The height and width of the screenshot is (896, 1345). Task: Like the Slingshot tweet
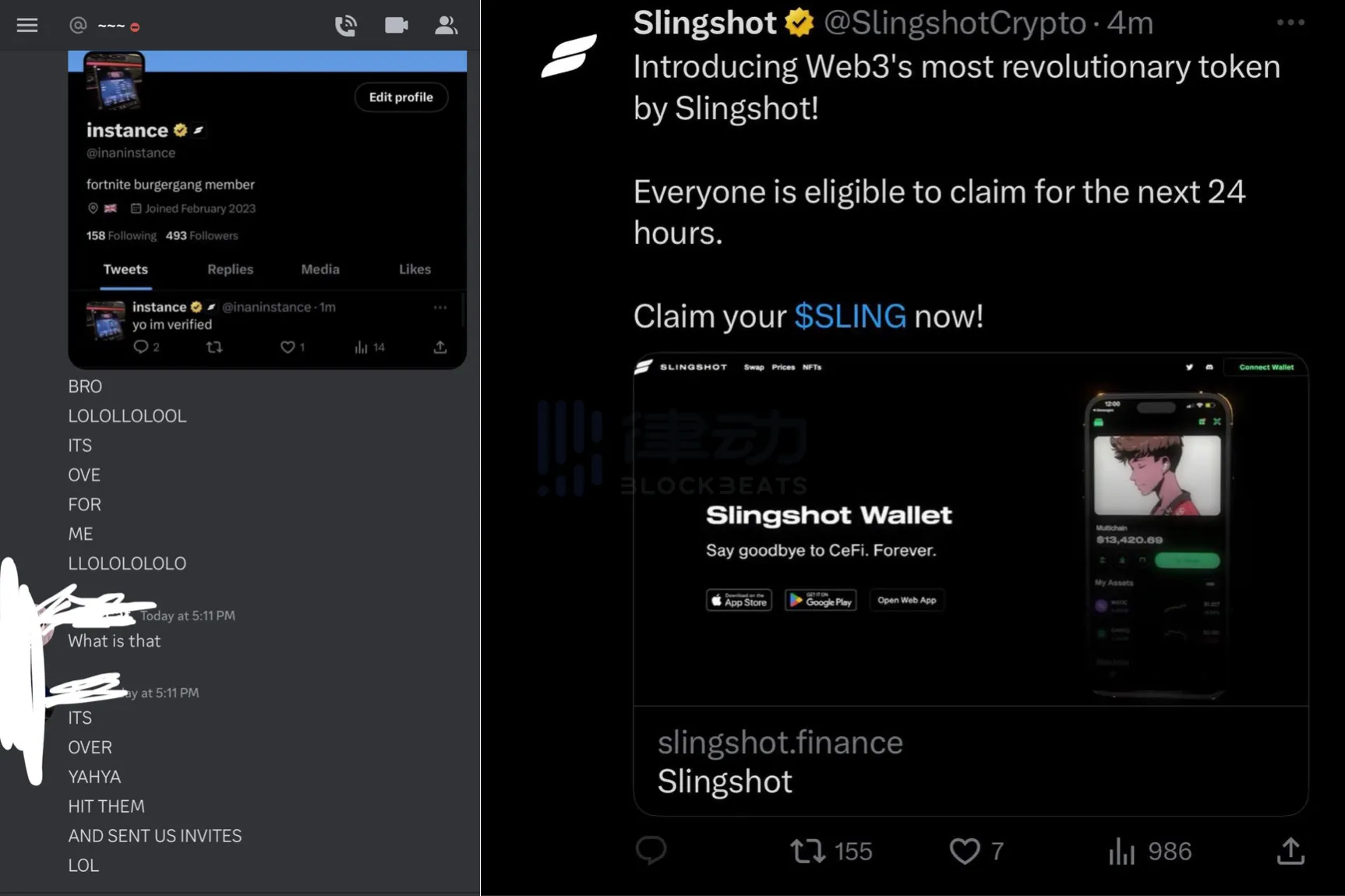(965, 851)
